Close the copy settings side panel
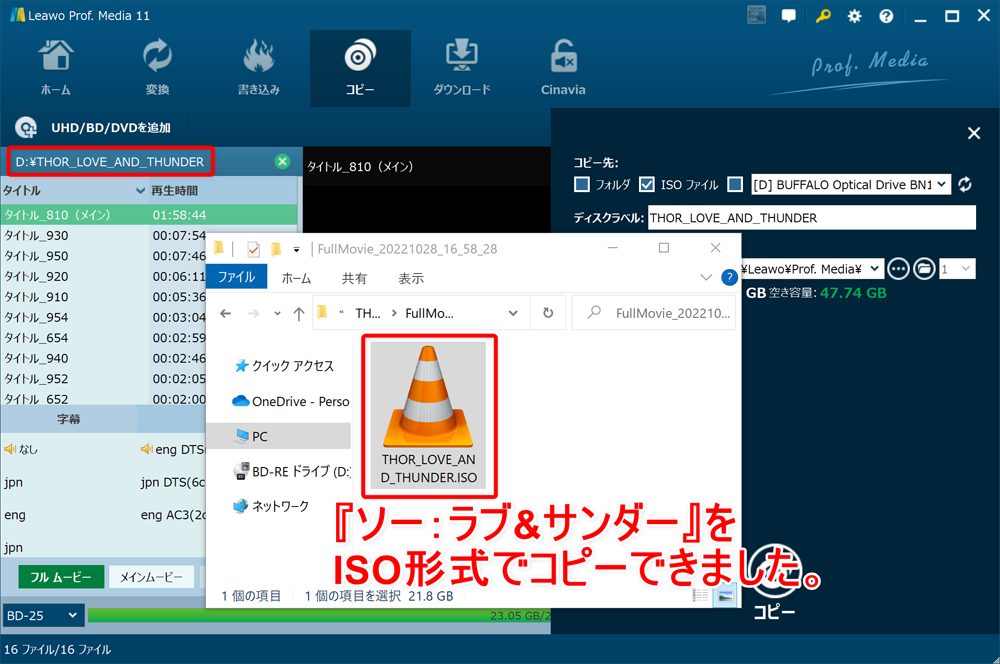The width and height of the screenshot is (1000, 664). pyautogui.click(x=974, y=133)
